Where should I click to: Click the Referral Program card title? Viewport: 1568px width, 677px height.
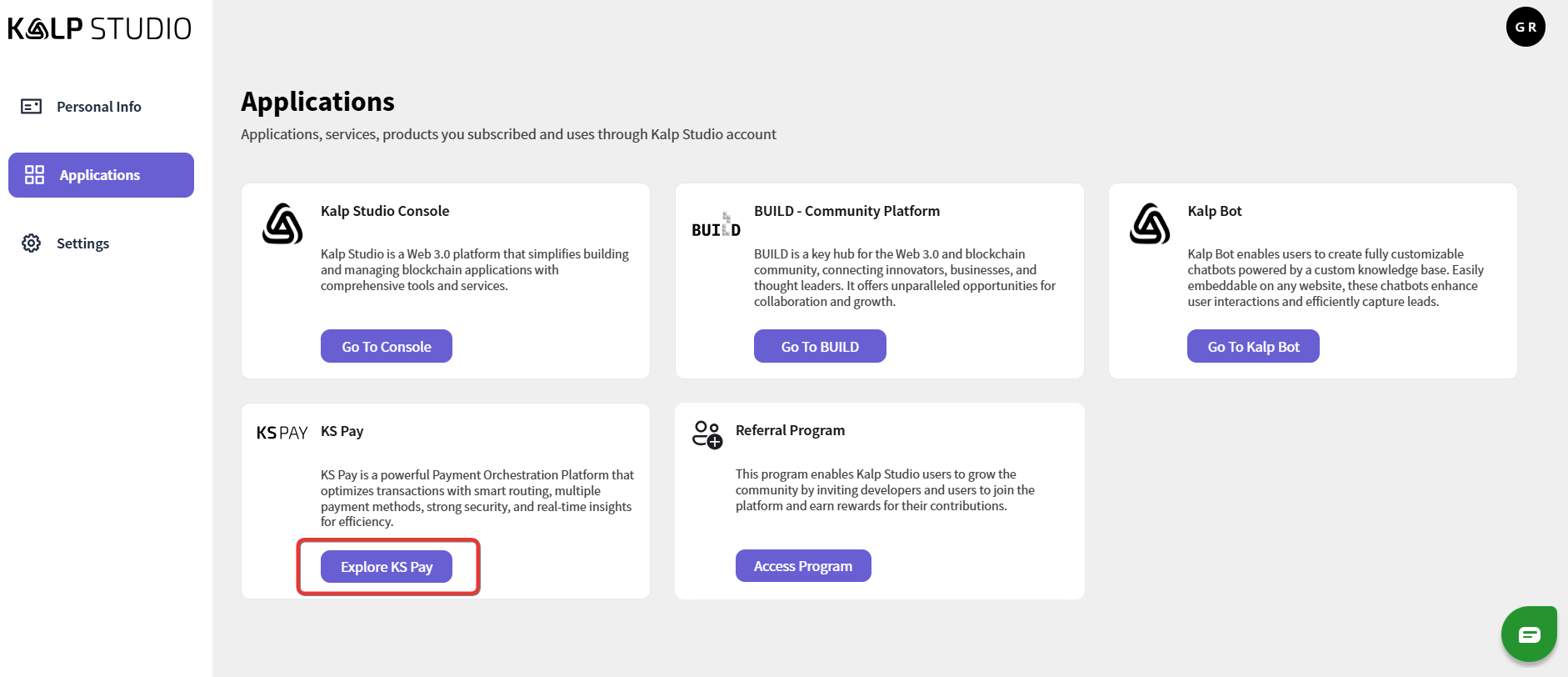coord(790,430)
